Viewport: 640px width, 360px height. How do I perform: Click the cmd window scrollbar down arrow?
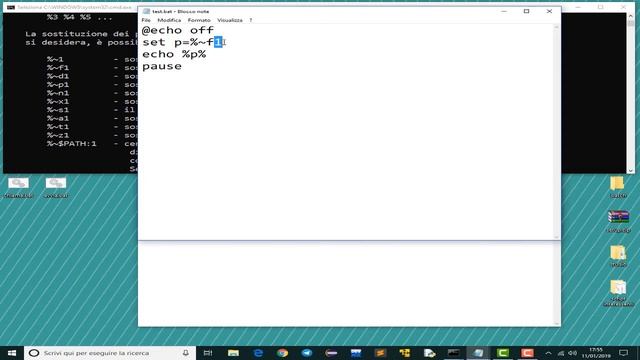[631, 170]
